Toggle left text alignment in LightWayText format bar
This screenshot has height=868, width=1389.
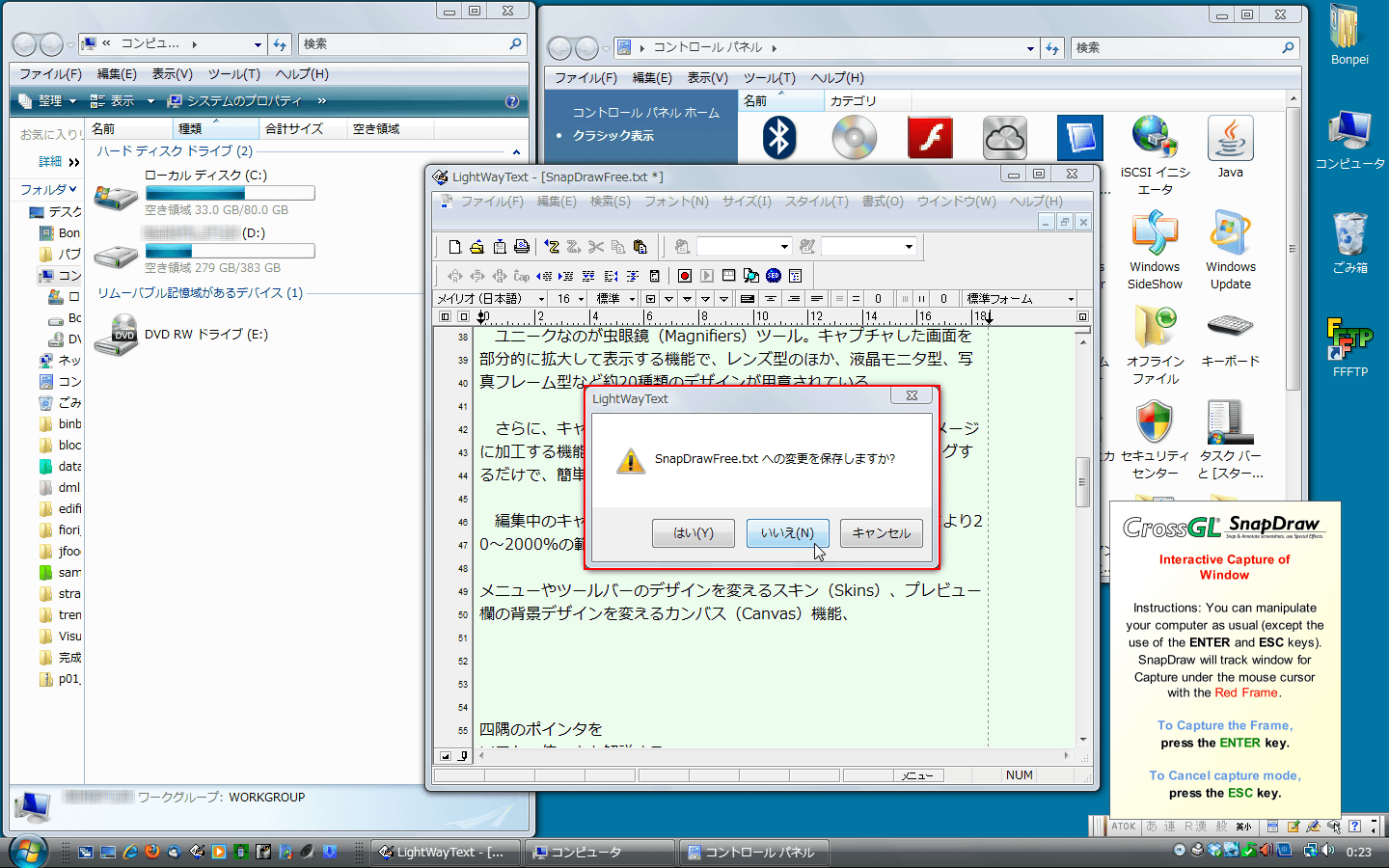(748, 299)
